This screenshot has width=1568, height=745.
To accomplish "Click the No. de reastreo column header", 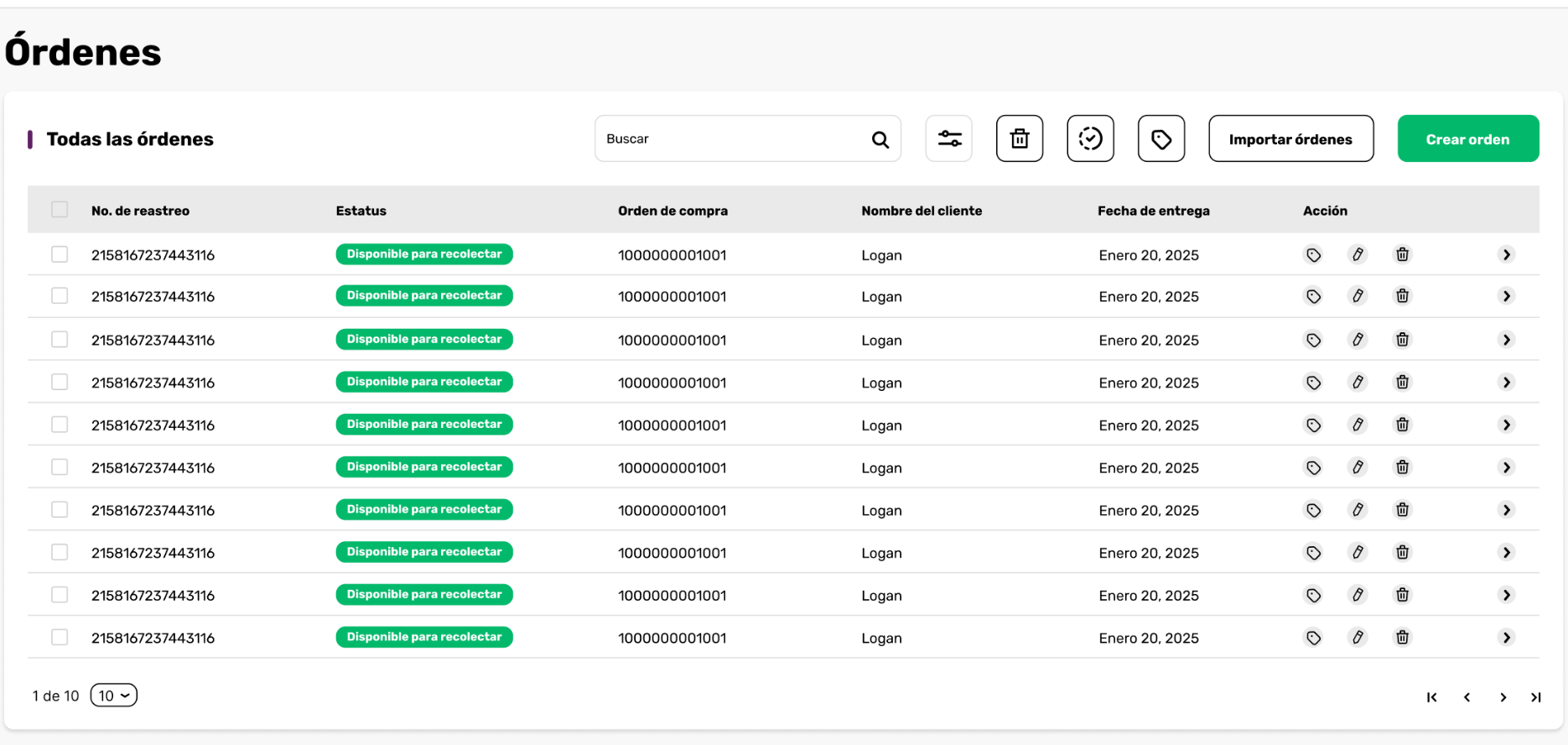I will point(140,211).
